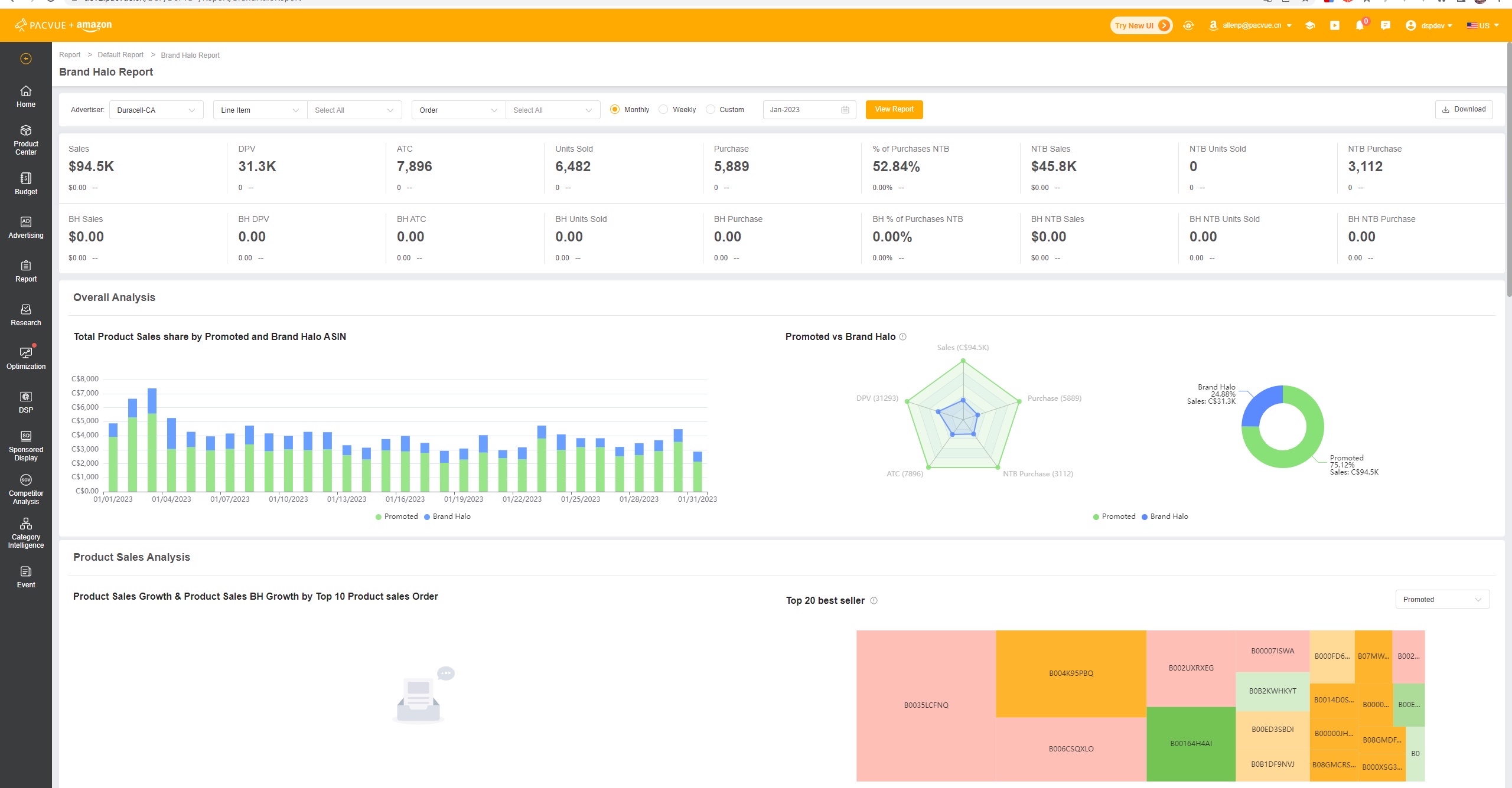Click the Sales $94.5K metric card

coord(142,168)
